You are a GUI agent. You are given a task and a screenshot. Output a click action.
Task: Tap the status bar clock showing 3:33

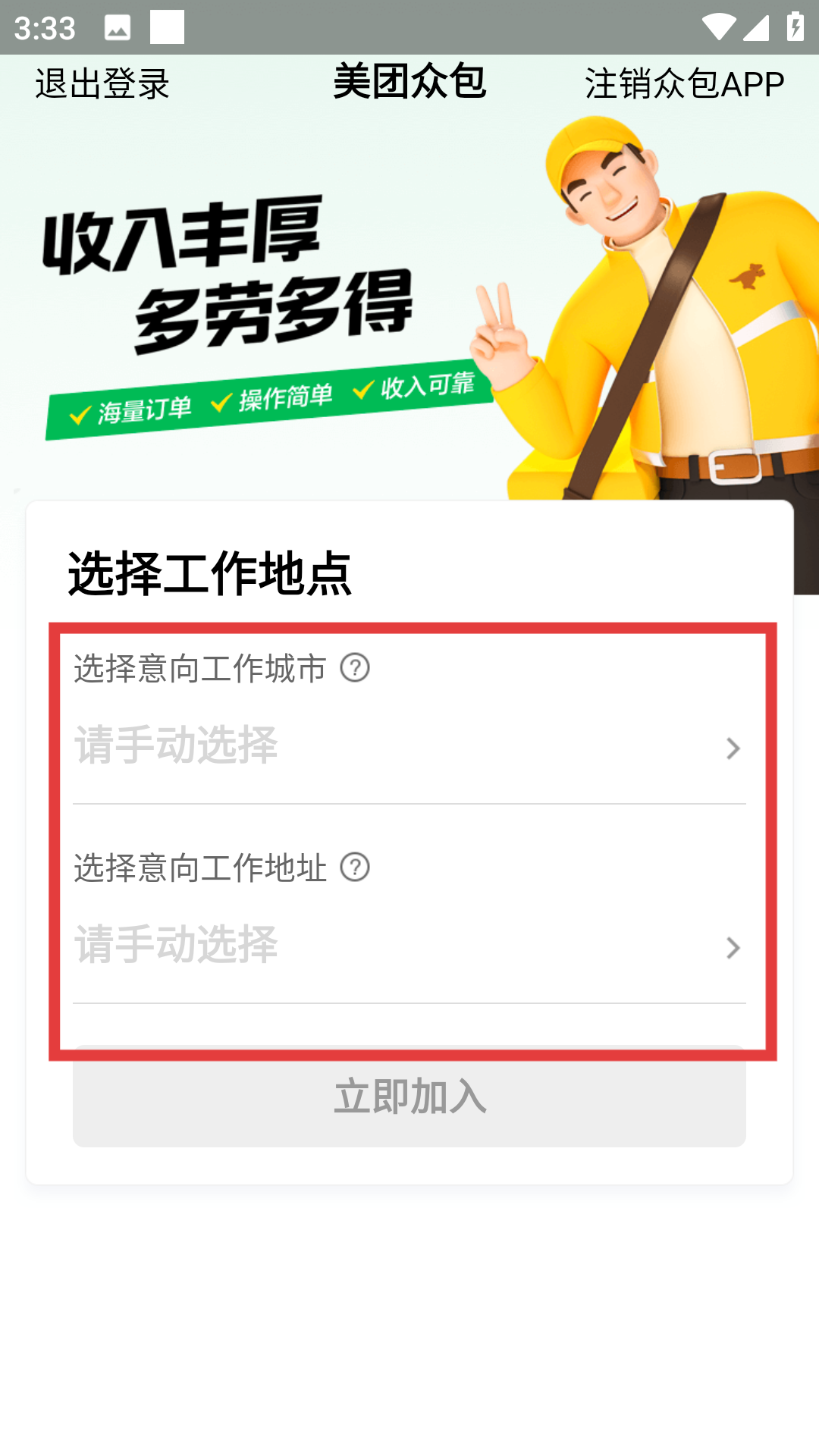45,29
